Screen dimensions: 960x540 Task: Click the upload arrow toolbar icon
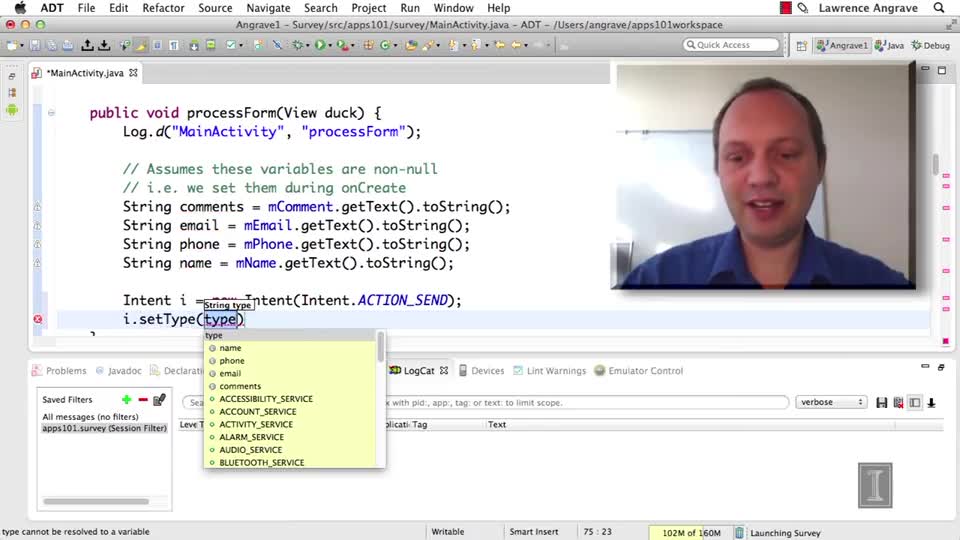point(87,45)
